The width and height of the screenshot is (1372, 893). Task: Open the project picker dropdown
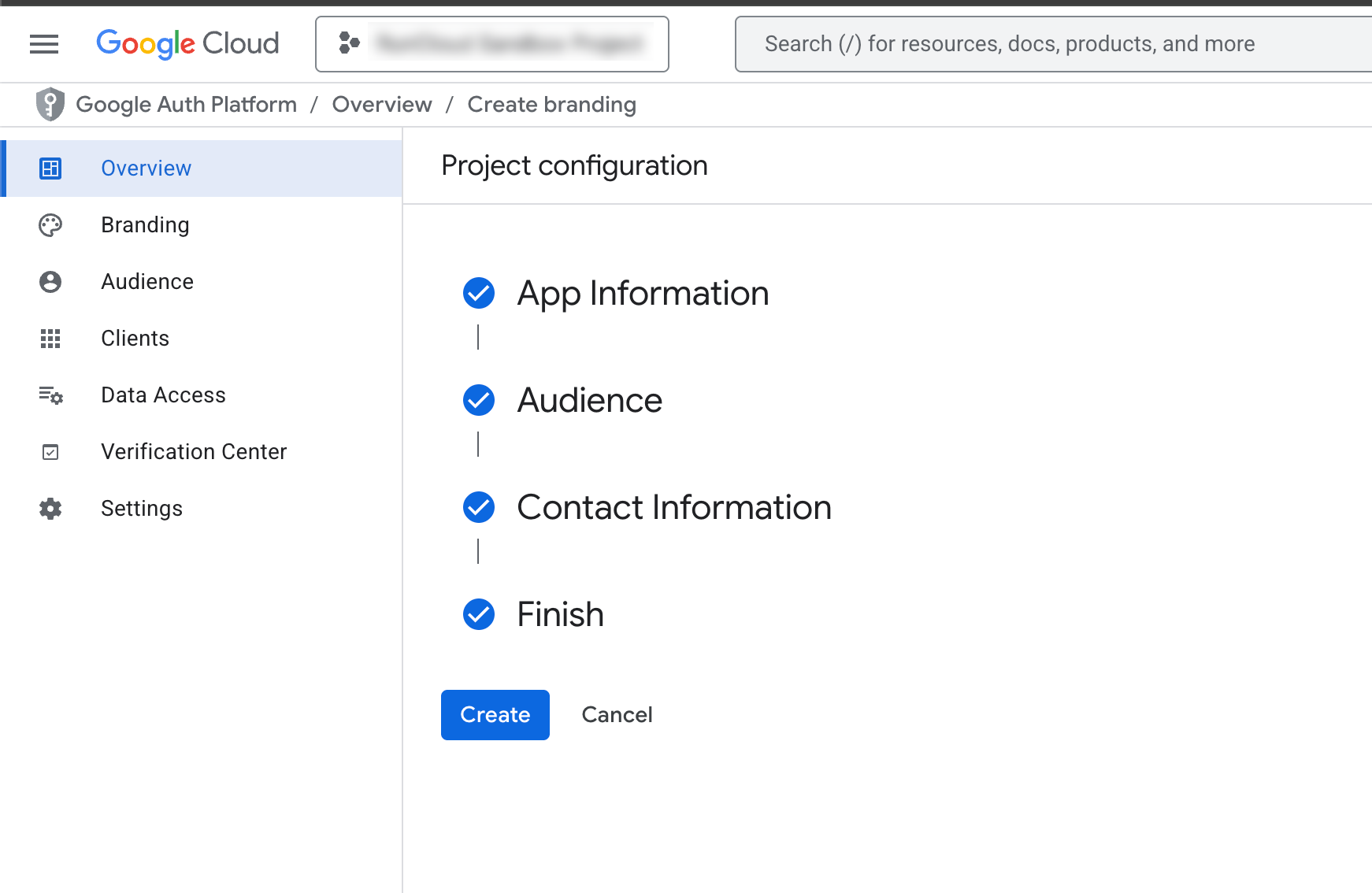[x=492, y=44]
